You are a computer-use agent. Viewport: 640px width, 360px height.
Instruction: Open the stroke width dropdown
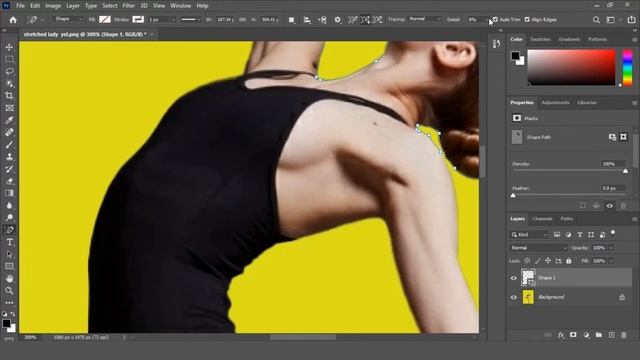(x=173, y=20)
